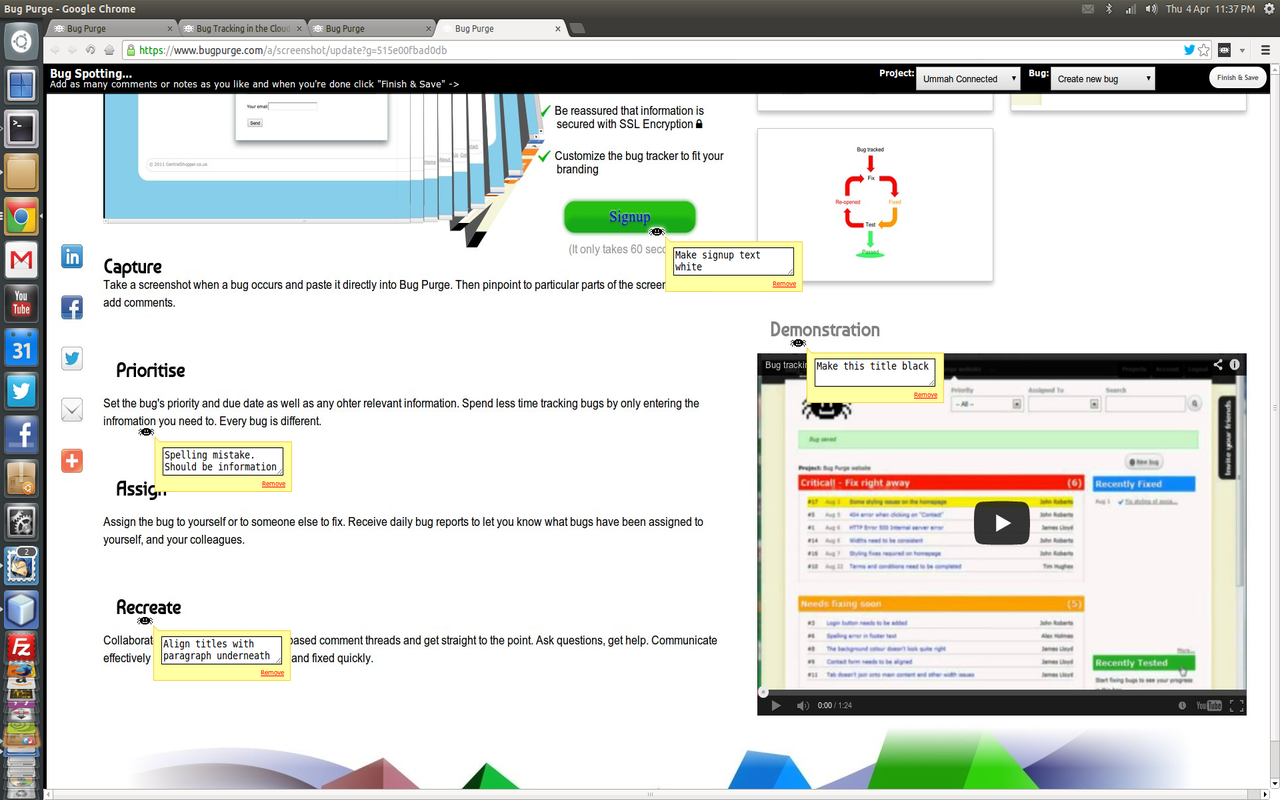Click the spider marker above Signup note
The image size is (1280, 800).
(x=657, y=232)
